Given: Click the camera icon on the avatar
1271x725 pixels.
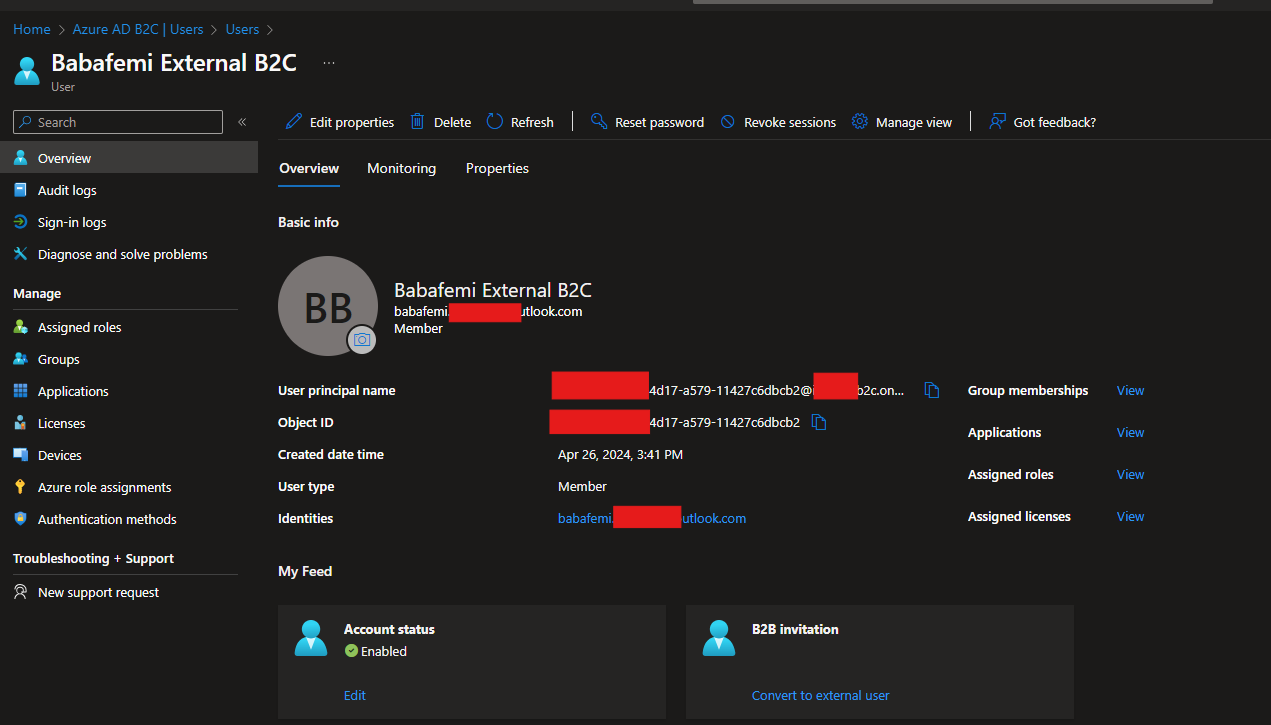Looking at the screenshot, I should tap(362, 340).
